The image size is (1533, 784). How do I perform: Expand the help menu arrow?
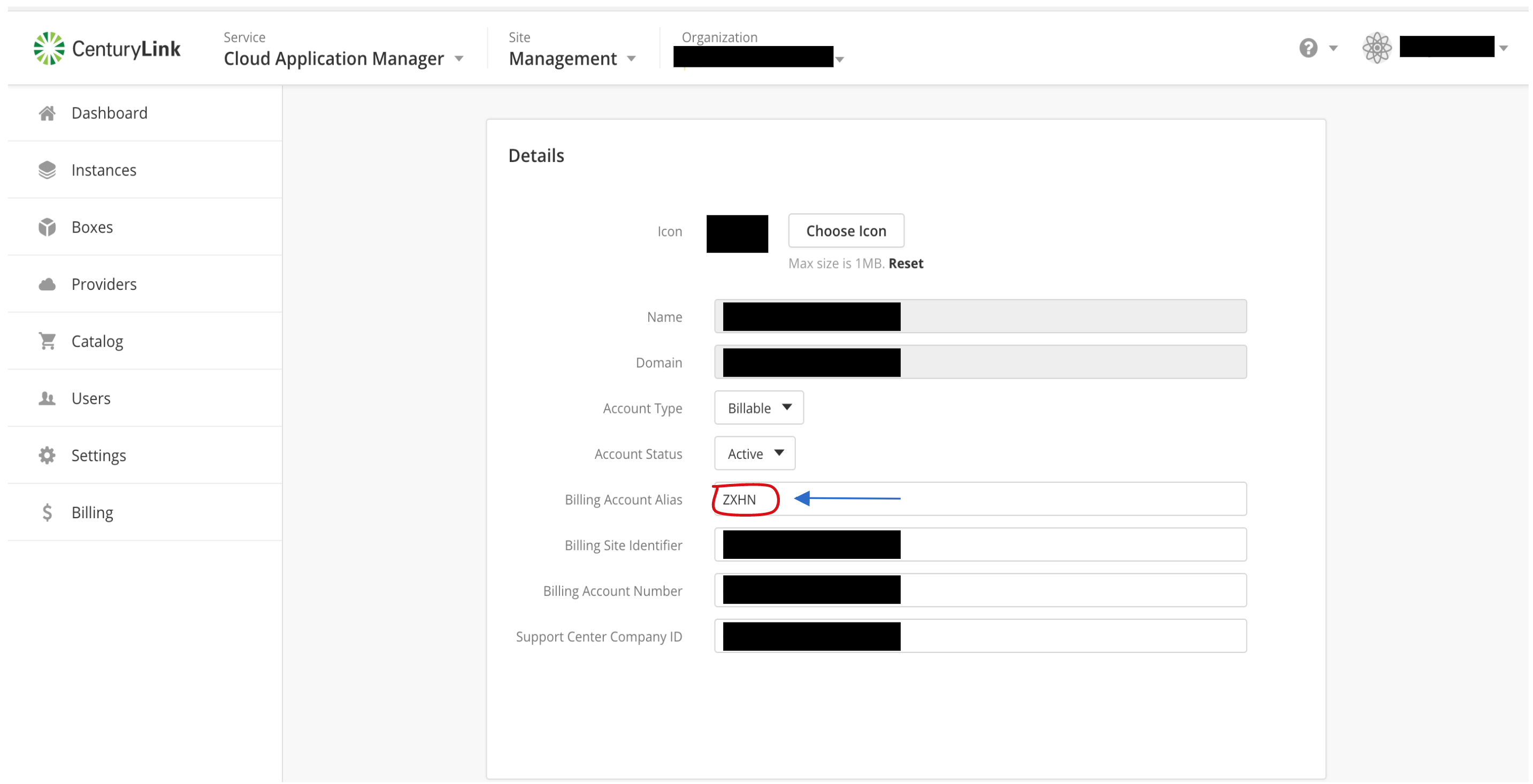coord(1333,48)
